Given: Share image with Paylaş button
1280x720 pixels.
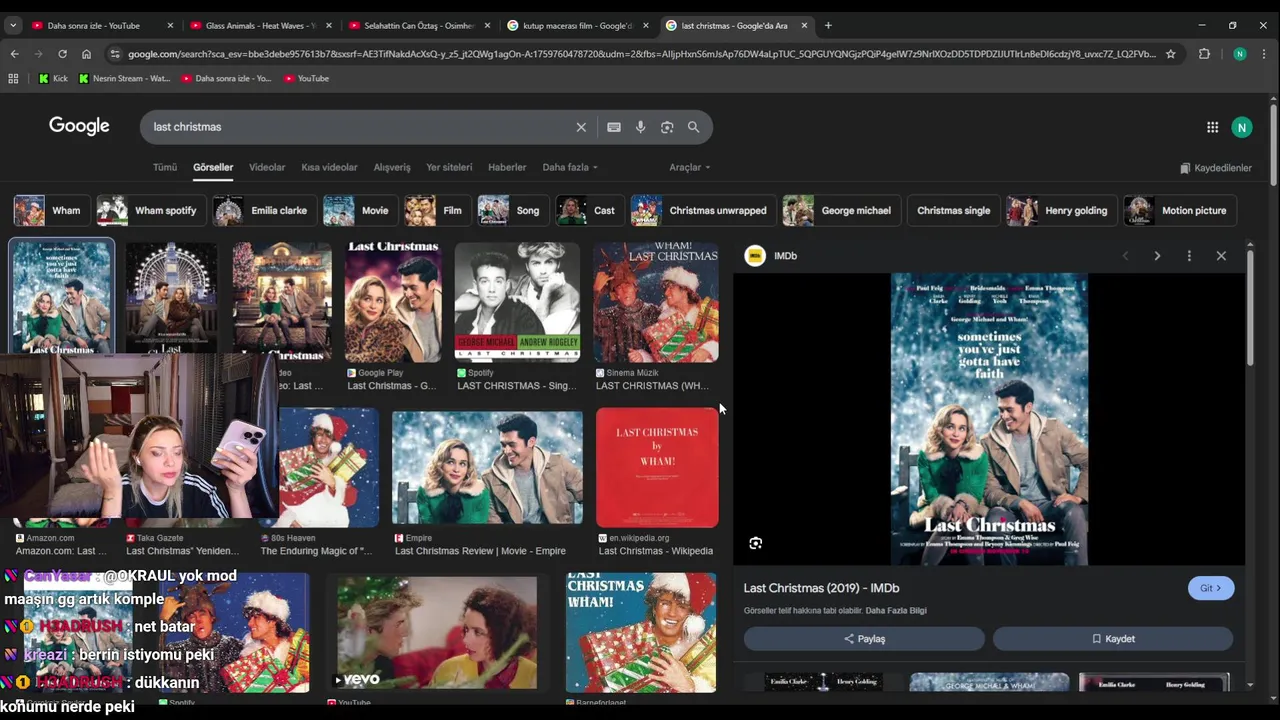Looking at the screenshot, I should pos(864,639).
